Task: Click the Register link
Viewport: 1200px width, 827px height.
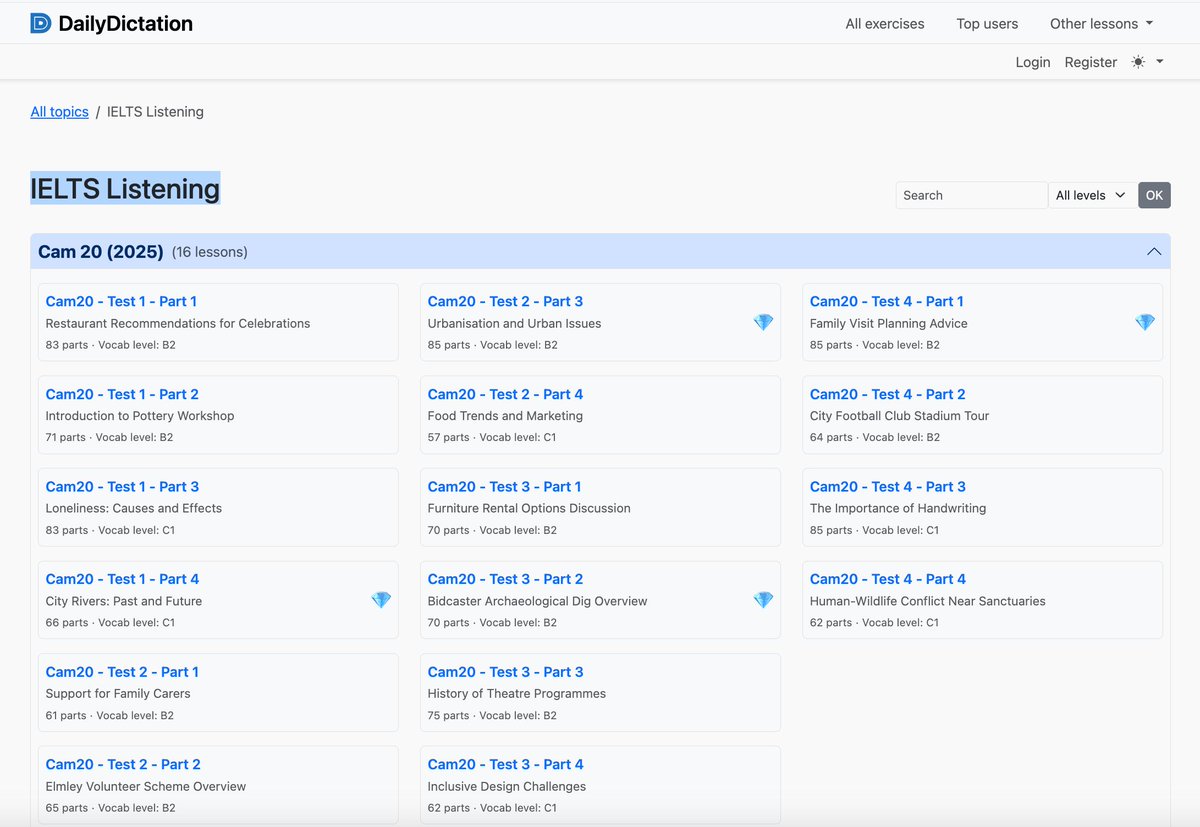Action: pos(1091,62)
